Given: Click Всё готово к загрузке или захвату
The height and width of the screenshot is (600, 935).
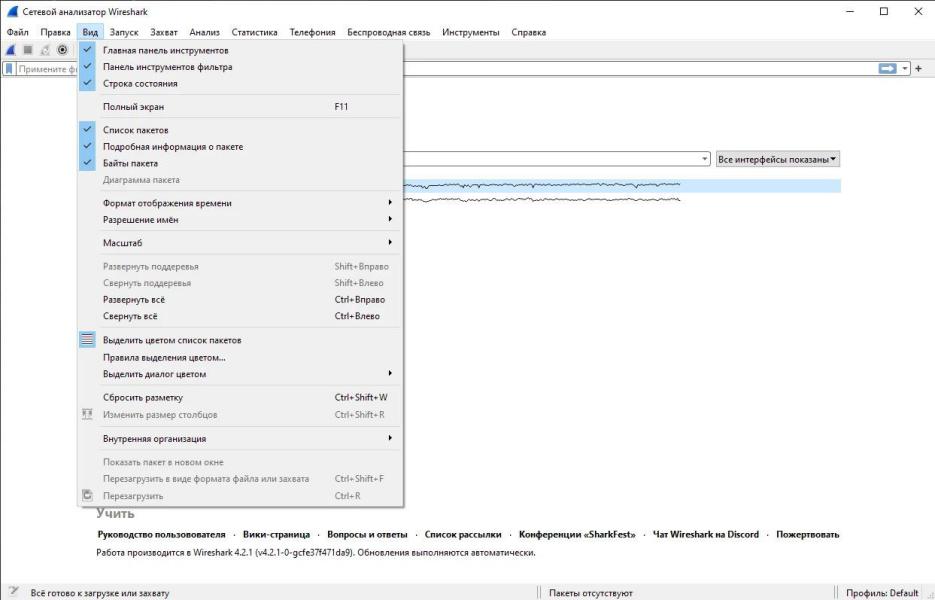Looking at the screenshot, I should [100, 593].
